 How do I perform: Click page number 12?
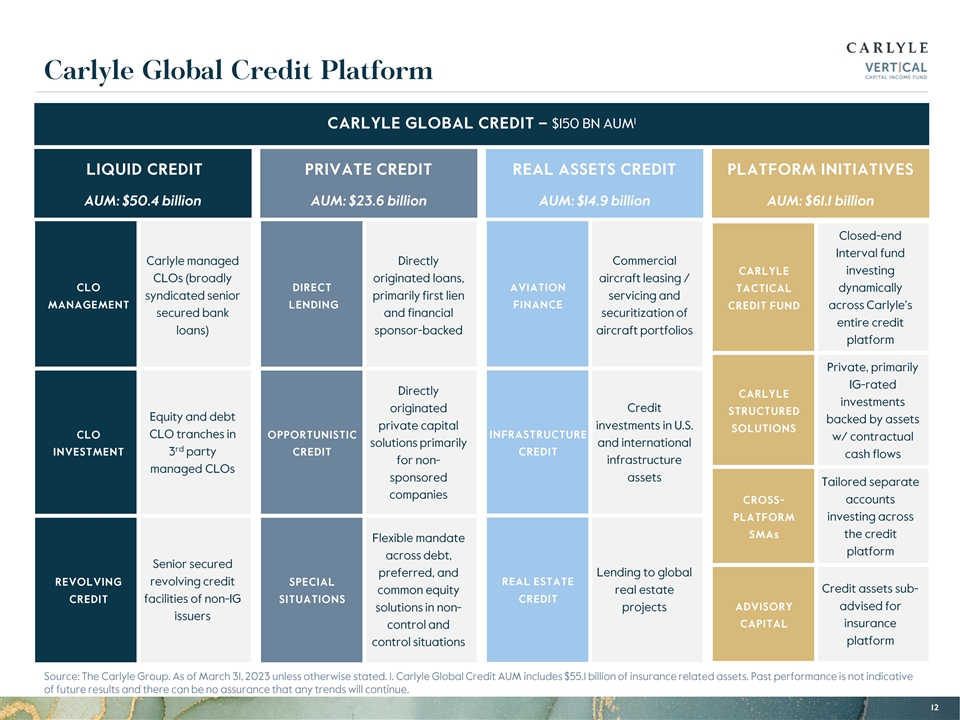(934, 707)
